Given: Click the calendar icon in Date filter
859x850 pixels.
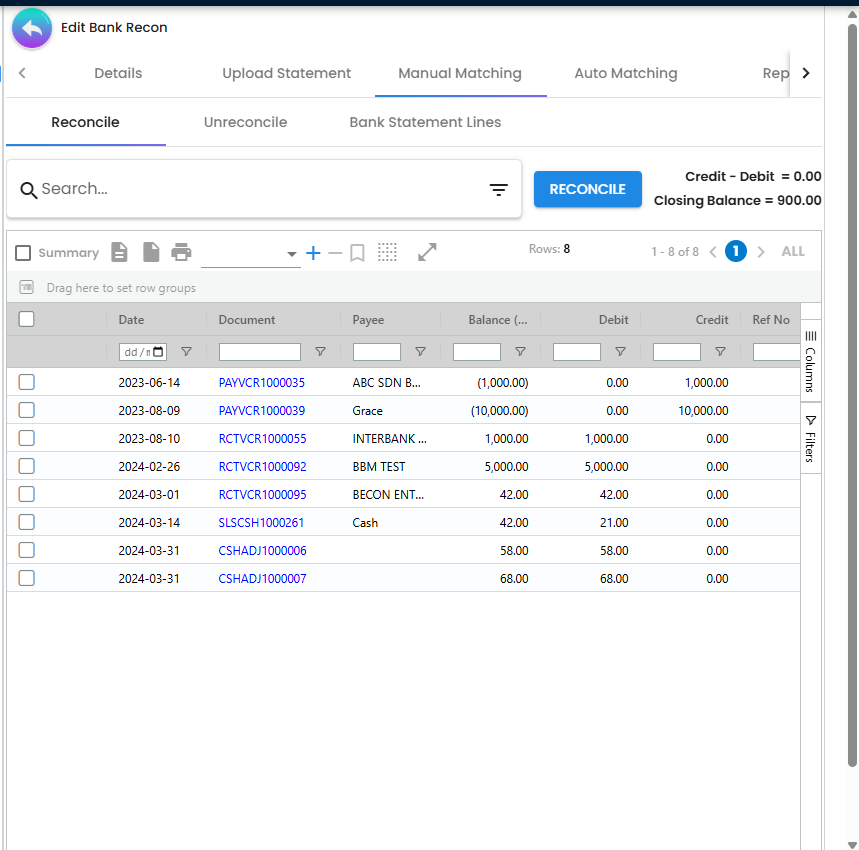Looking at the screenshot, I should 158,352.
